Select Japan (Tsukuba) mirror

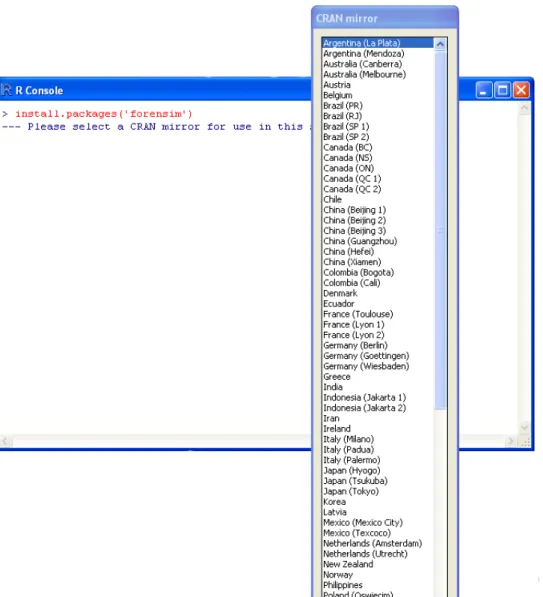[378, 481]
